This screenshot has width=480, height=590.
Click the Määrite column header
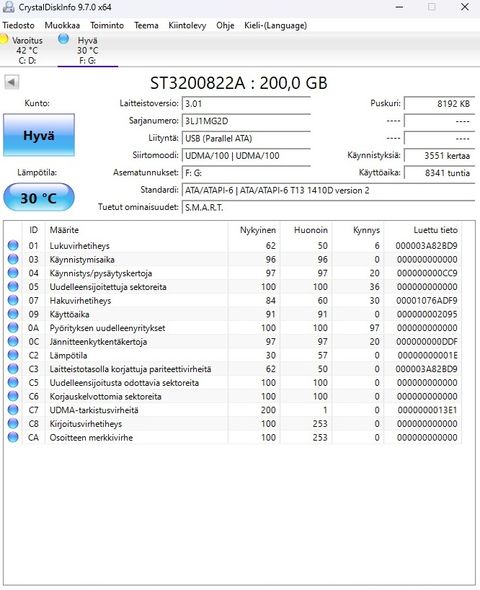[64, 230]
